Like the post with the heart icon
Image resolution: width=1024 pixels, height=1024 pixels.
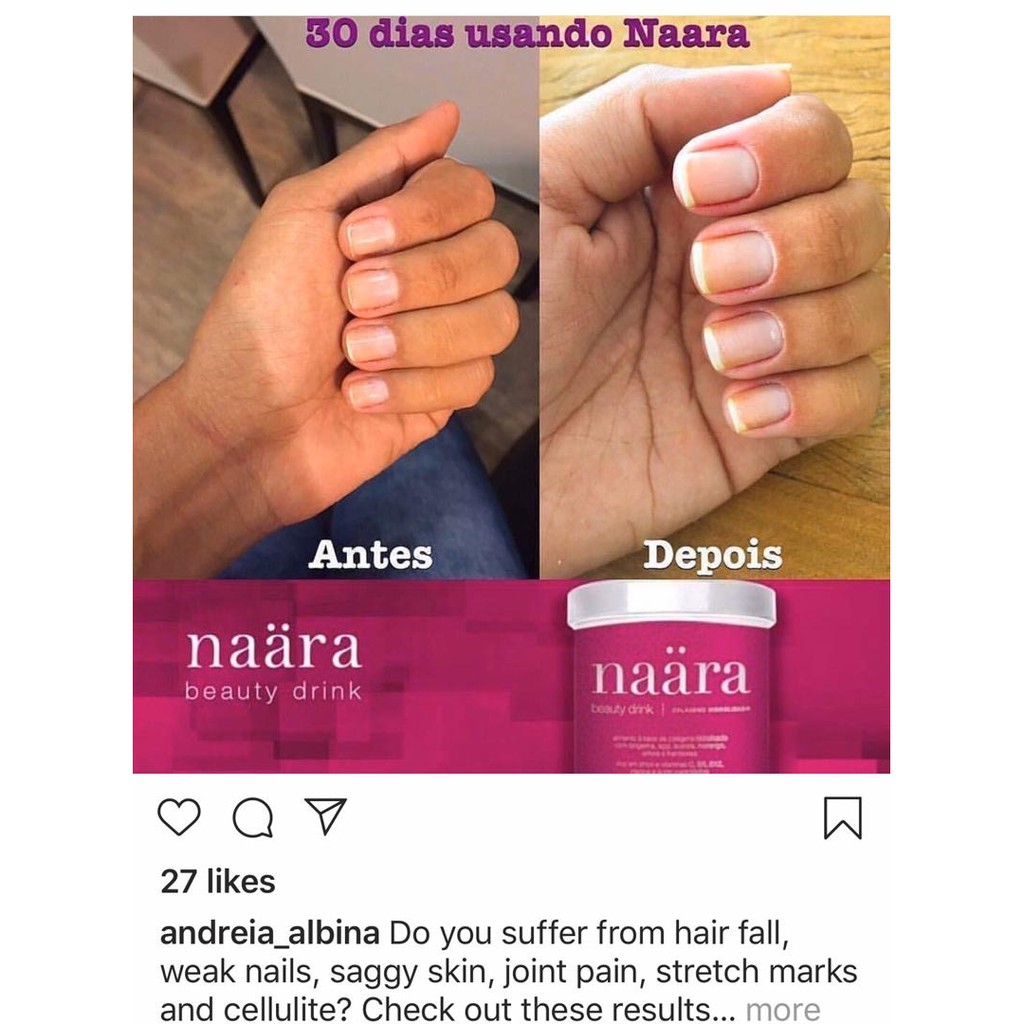click(179, 817)
